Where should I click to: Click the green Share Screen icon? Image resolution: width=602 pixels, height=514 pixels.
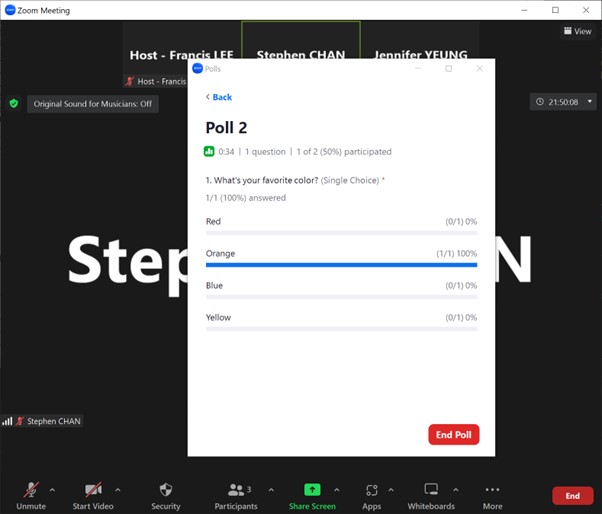[x=312, y=489]
